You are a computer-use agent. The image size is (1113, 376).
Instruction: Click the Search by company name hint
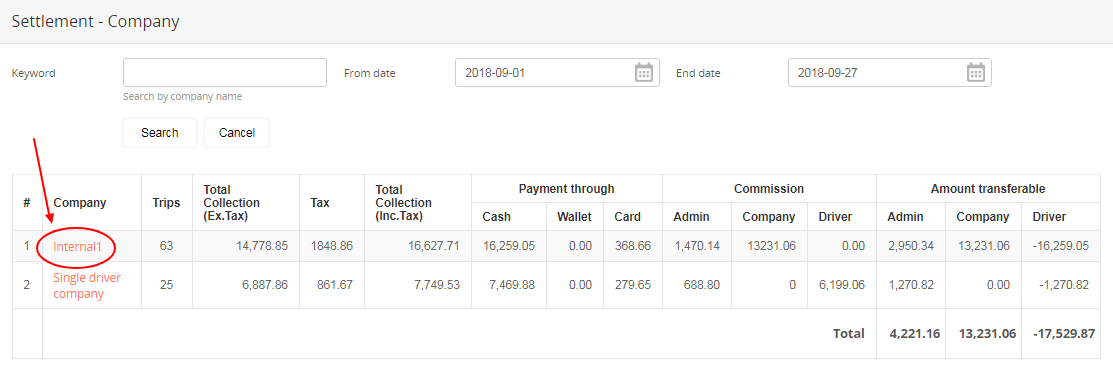coord(182,96)
